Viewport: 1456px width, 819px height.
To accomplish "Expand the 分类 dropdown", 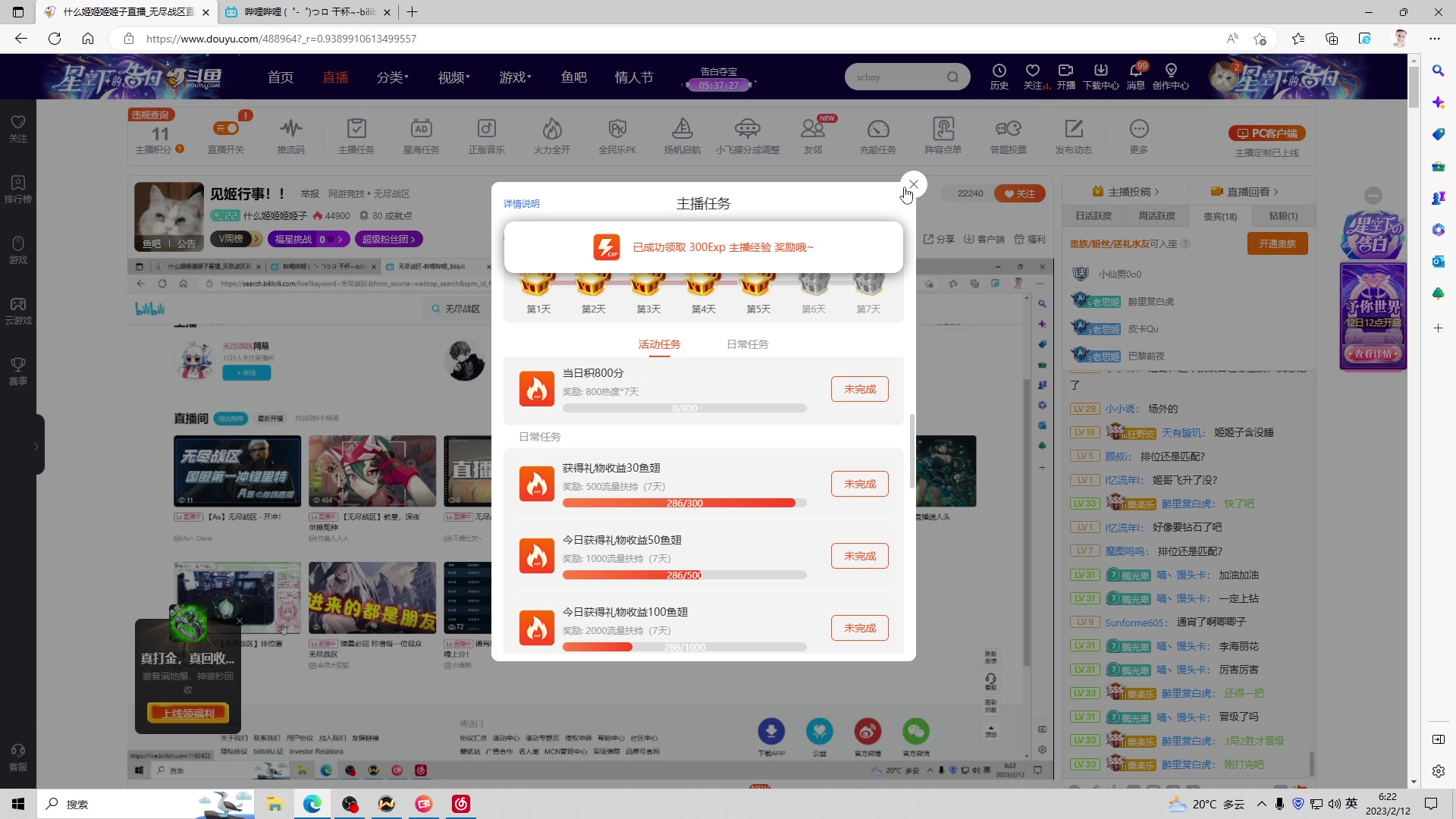I will pyautogui.click(x=392, y=77).
